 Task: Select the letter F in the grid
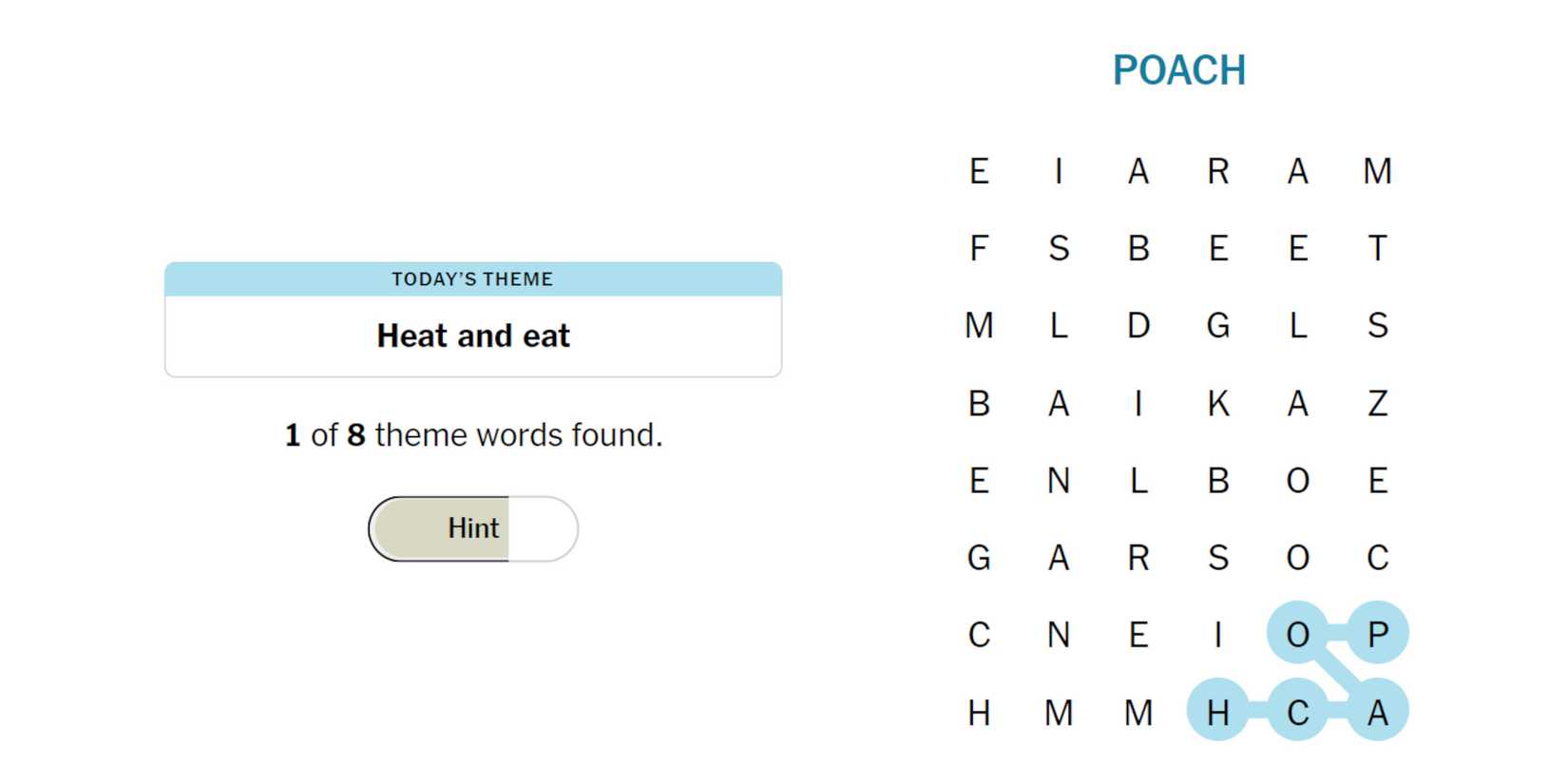(x=979, y=249)
